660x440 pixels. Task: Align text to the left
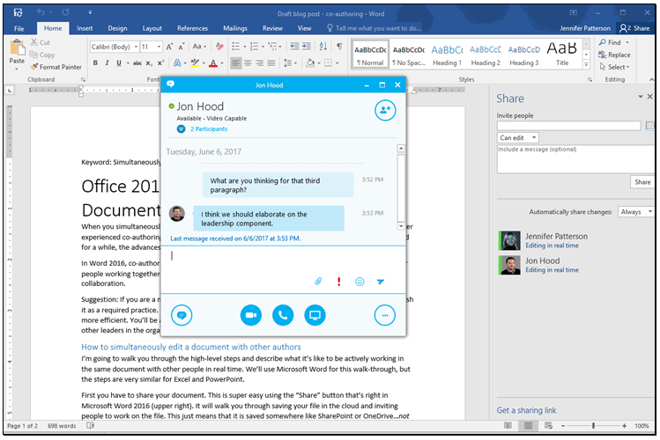[x=236, y=63]
